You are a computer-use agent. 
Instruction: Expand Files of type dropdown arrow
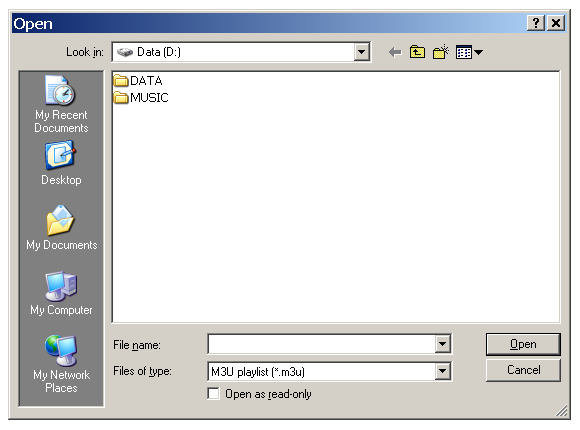[x=442, y=371]
